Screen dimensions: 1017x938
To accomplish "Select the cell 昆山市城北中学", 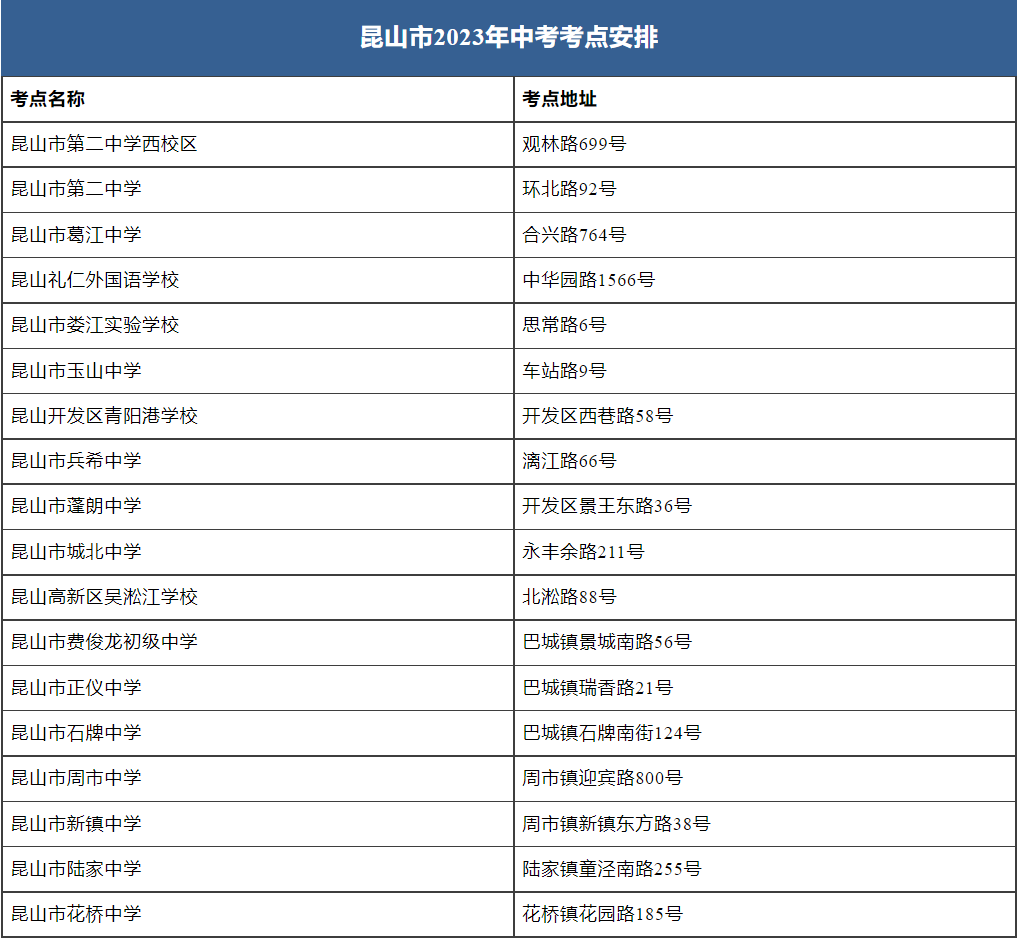I will [x=257, y=551].
